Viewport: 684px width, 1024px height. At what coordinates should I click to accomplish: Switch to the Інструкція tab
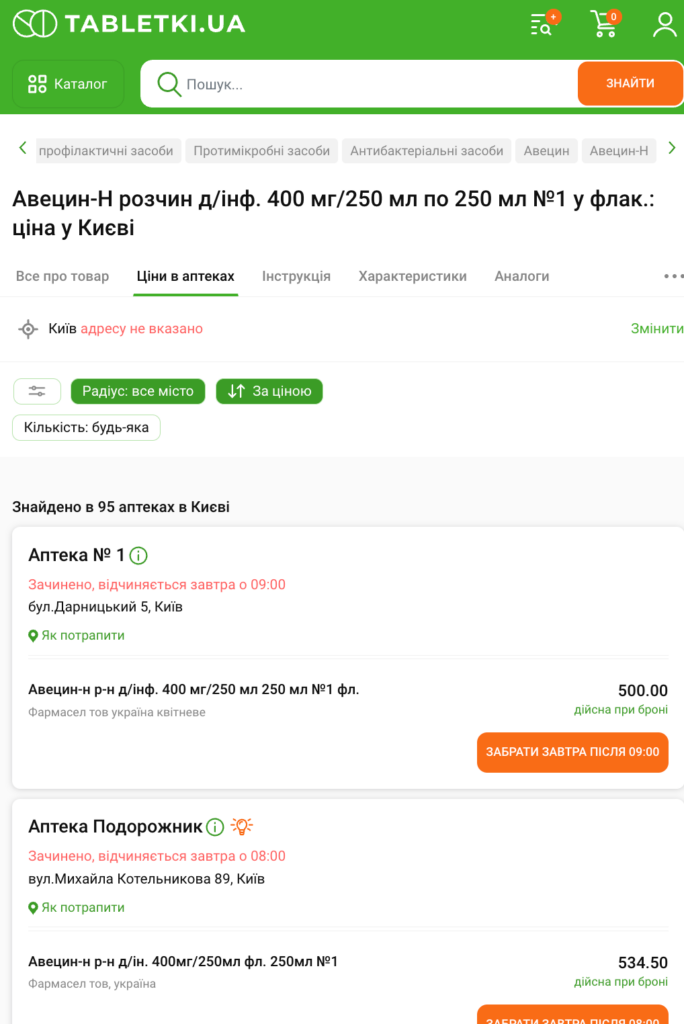(x=296, y=277)
